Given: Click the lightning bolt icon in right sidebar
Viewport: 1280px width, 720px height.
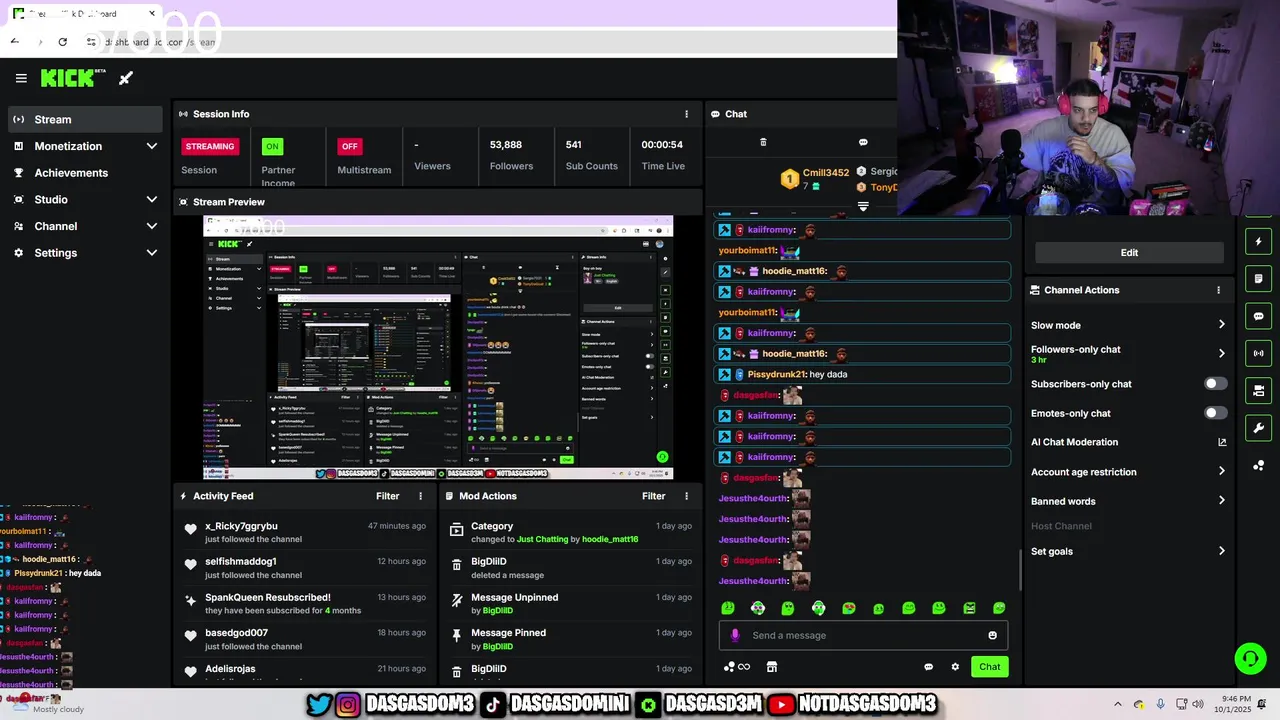Looking at the screenshot, I should click(1259, 242).
